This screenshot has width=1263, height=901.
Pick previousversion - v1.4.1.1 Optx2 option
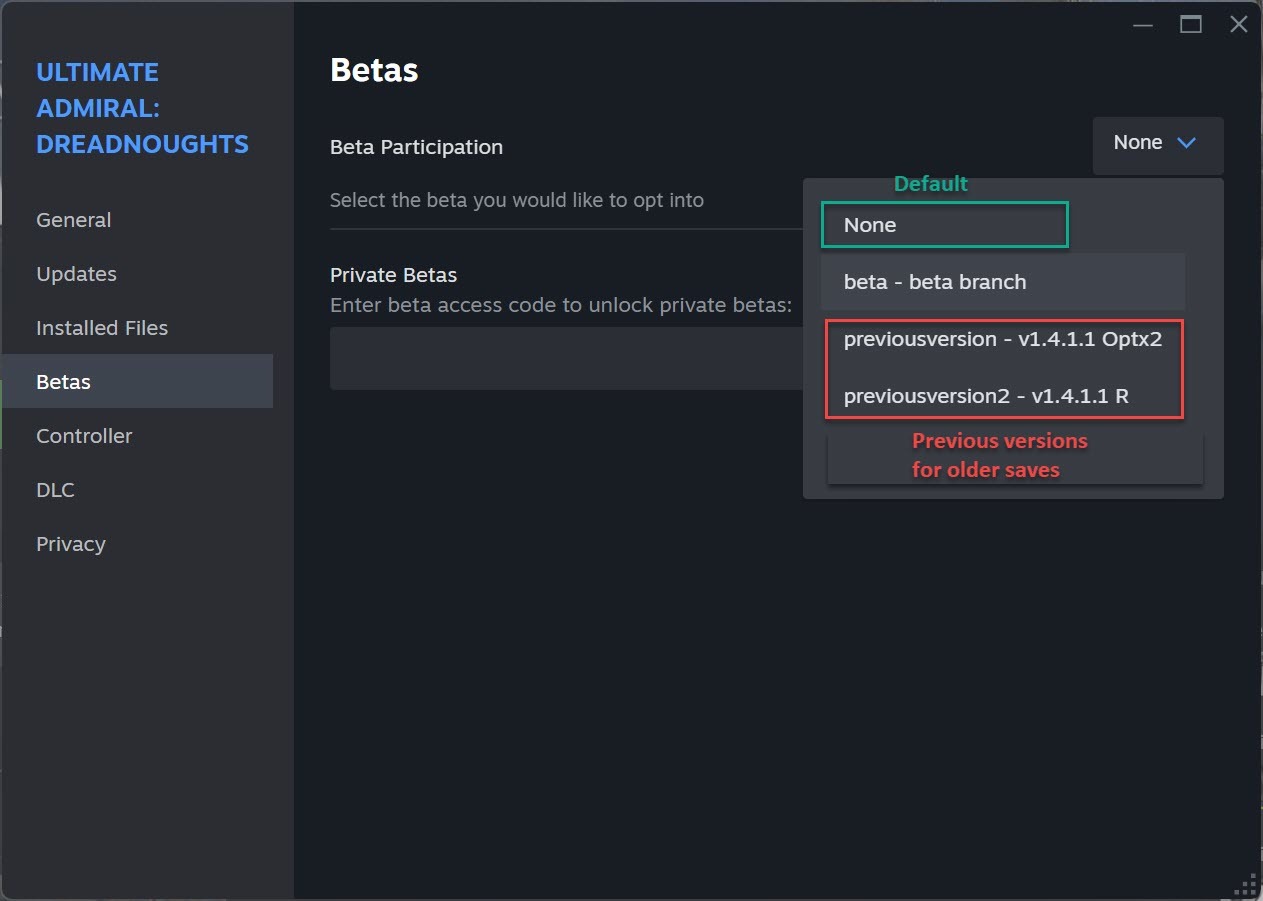[1003, 339]
